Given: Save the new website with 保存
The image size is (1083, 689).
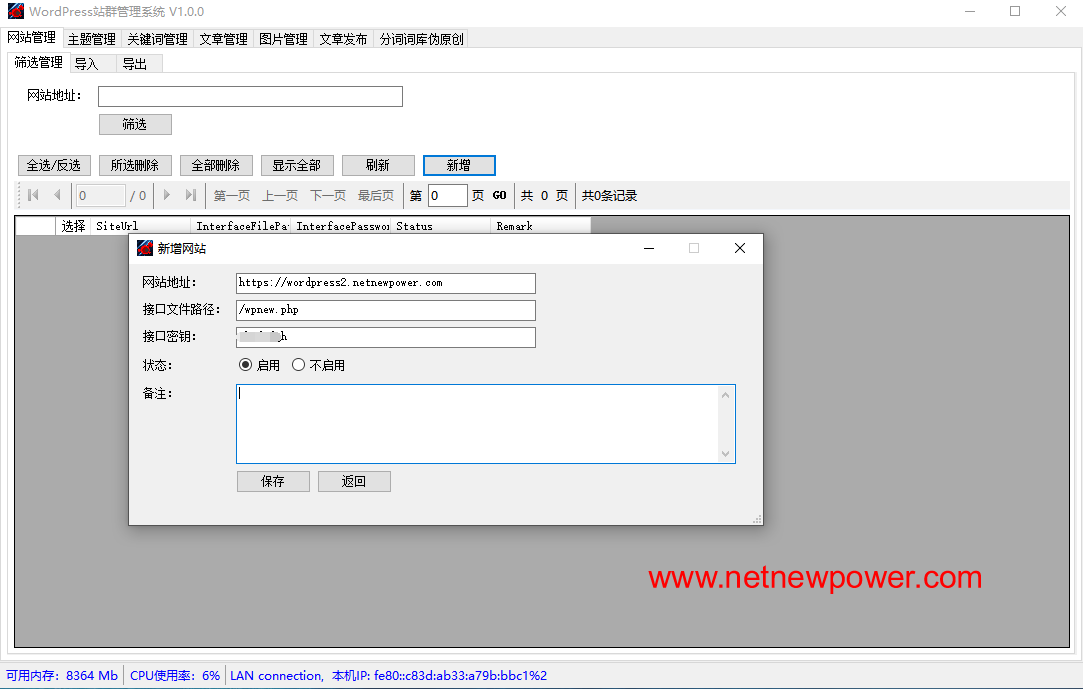Looking at the screenshot, I should 273,481.
